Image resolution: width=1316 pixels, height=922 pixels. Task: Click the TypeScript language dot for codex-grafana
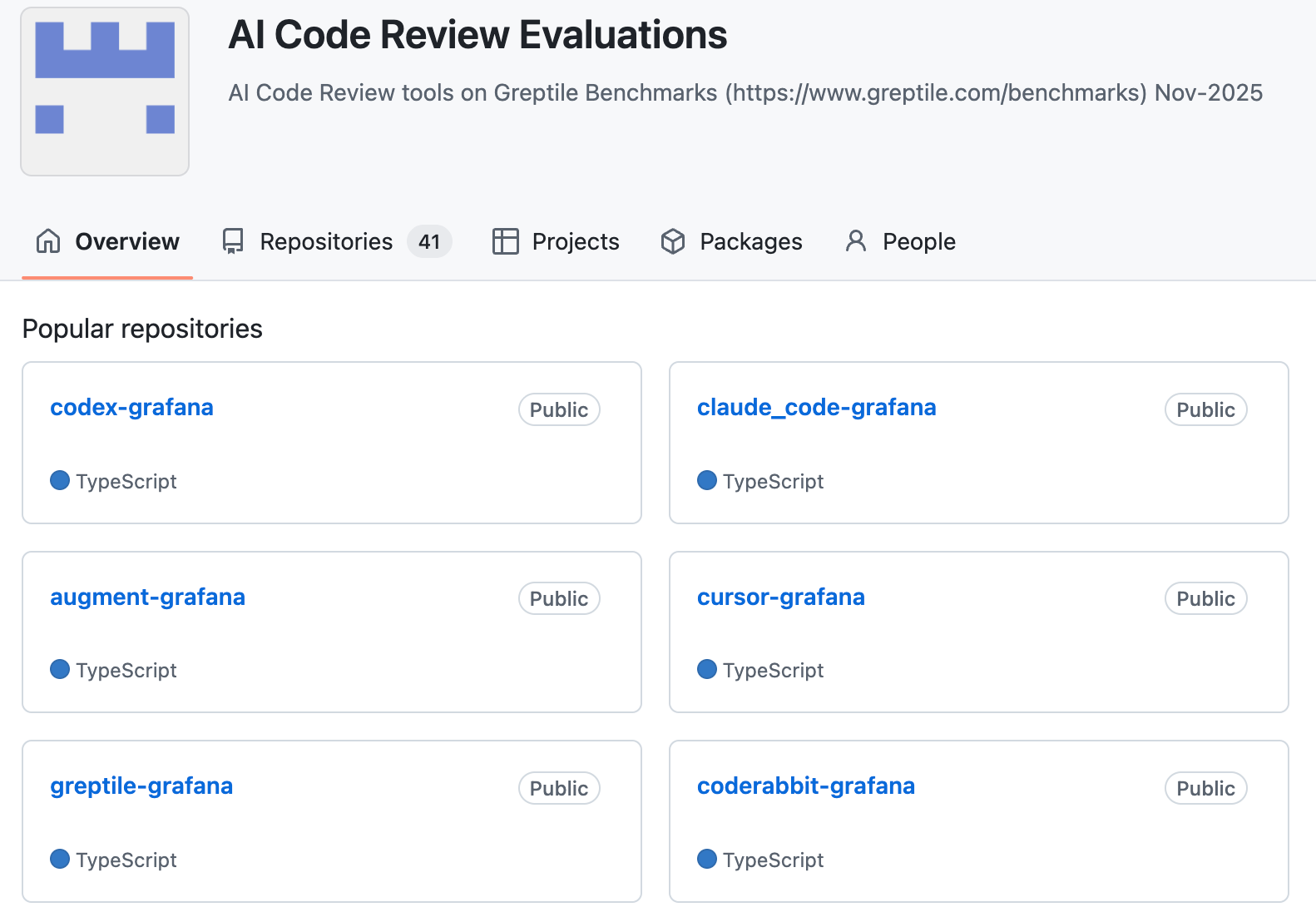pos(60,481)
